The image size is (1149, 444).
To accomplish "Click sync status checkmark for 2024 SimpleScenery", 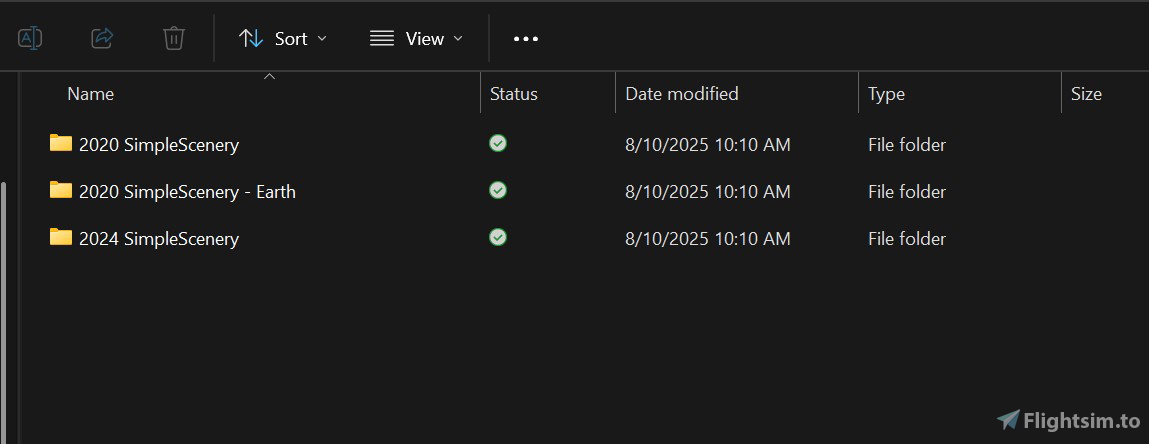I will 498,237.
